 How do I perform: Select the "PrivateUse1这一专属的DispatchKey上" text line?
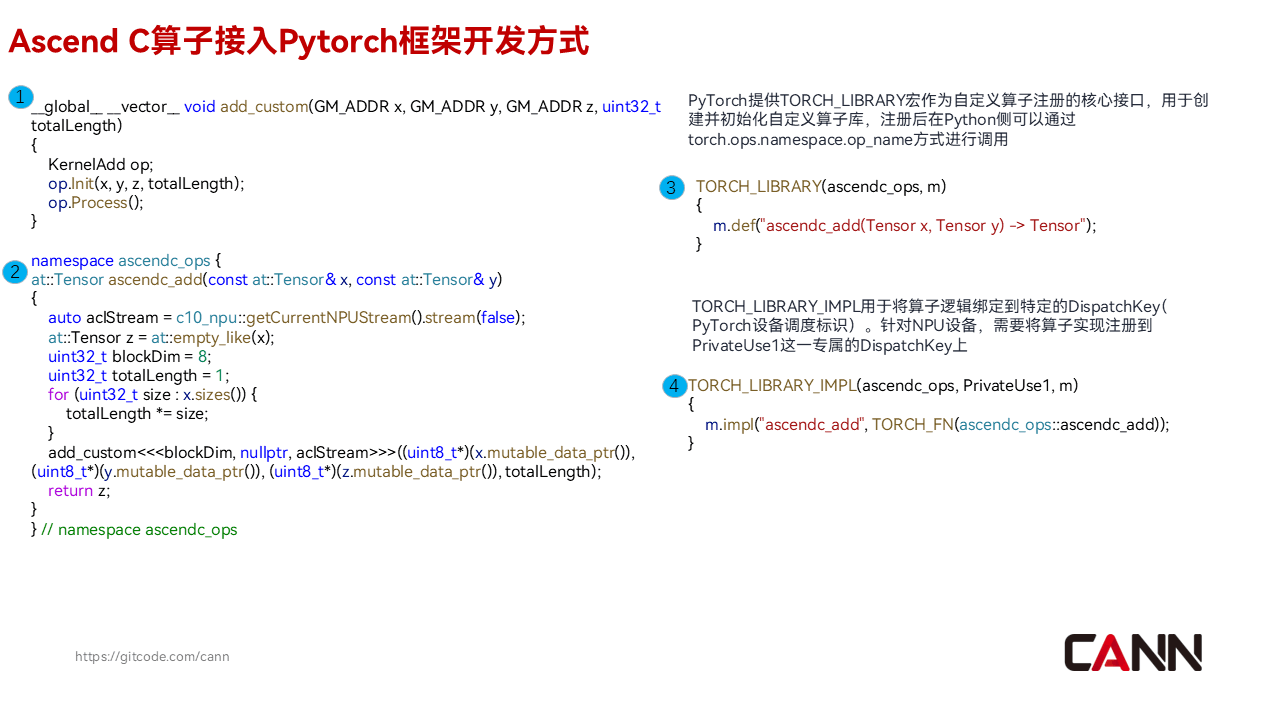(x=830, y=345)
